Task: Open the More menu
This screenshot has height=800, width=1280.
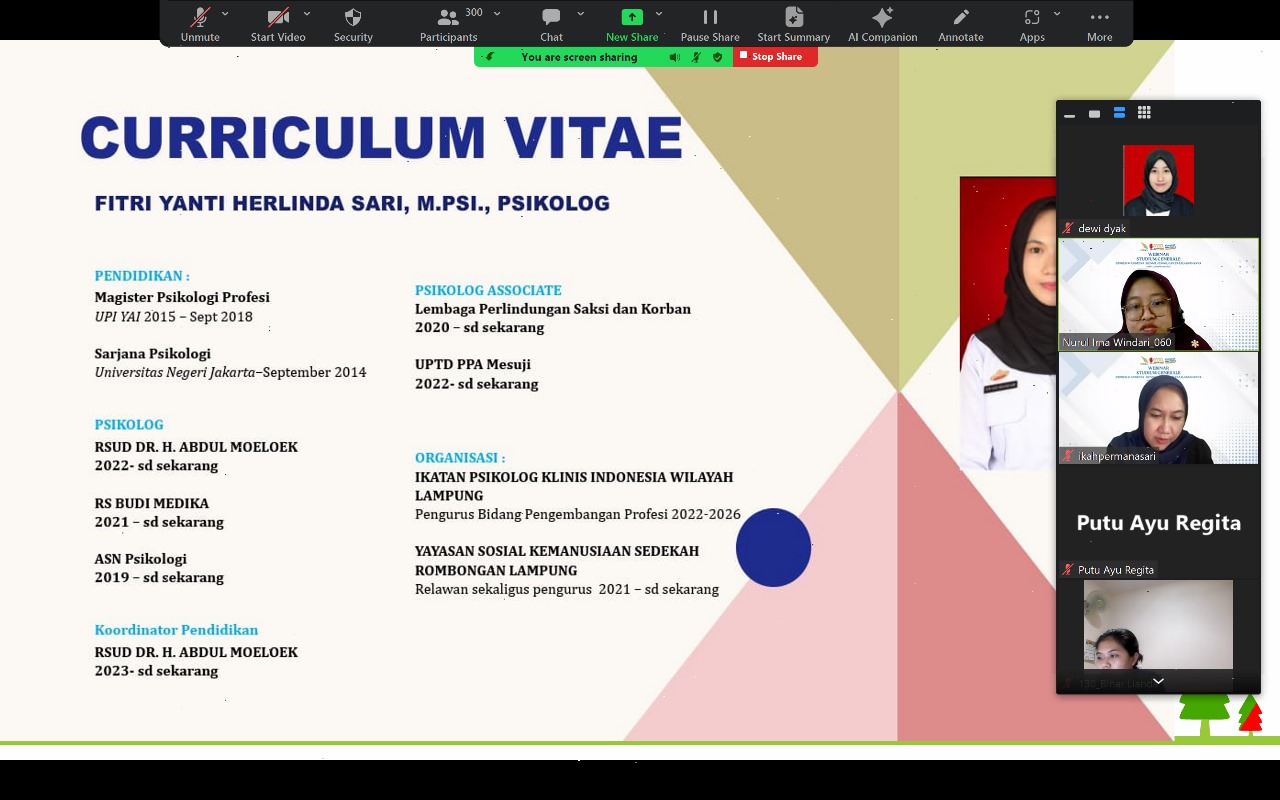Action: [x=1099, y=23]
